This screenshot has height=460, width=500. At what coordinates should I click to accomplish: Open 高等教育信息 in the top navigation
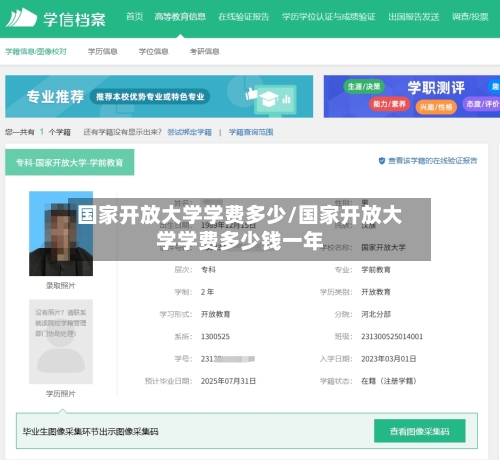point(180,17)
